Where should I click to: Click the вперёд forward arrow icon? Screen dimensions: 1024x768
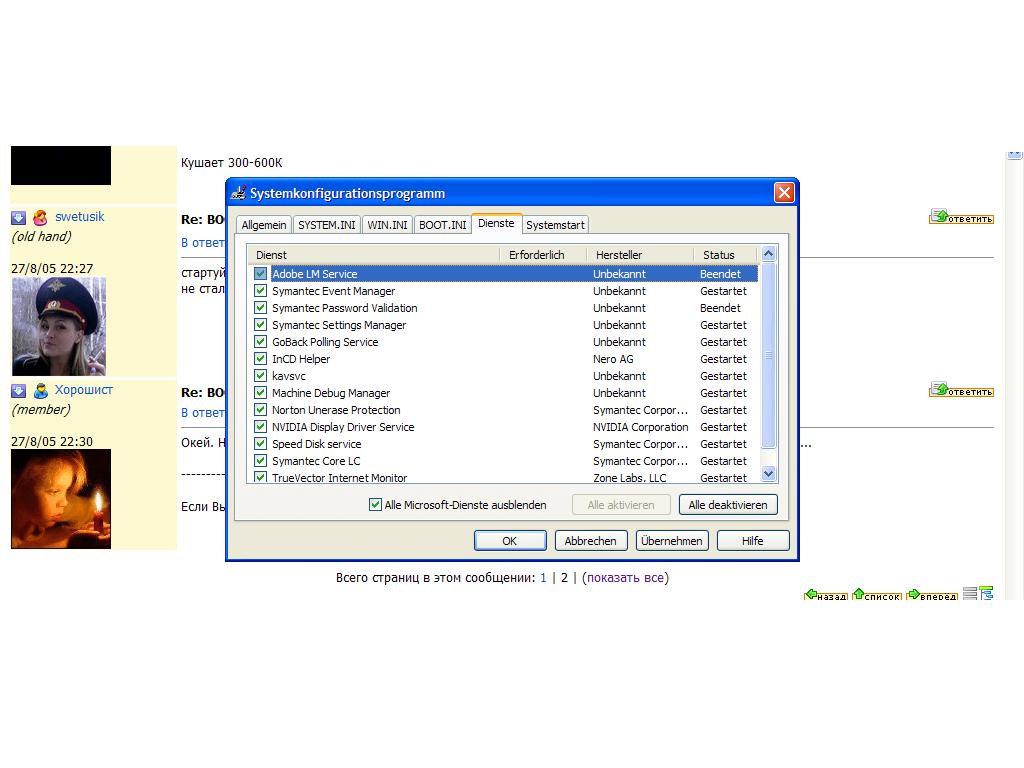coord(931,595)
